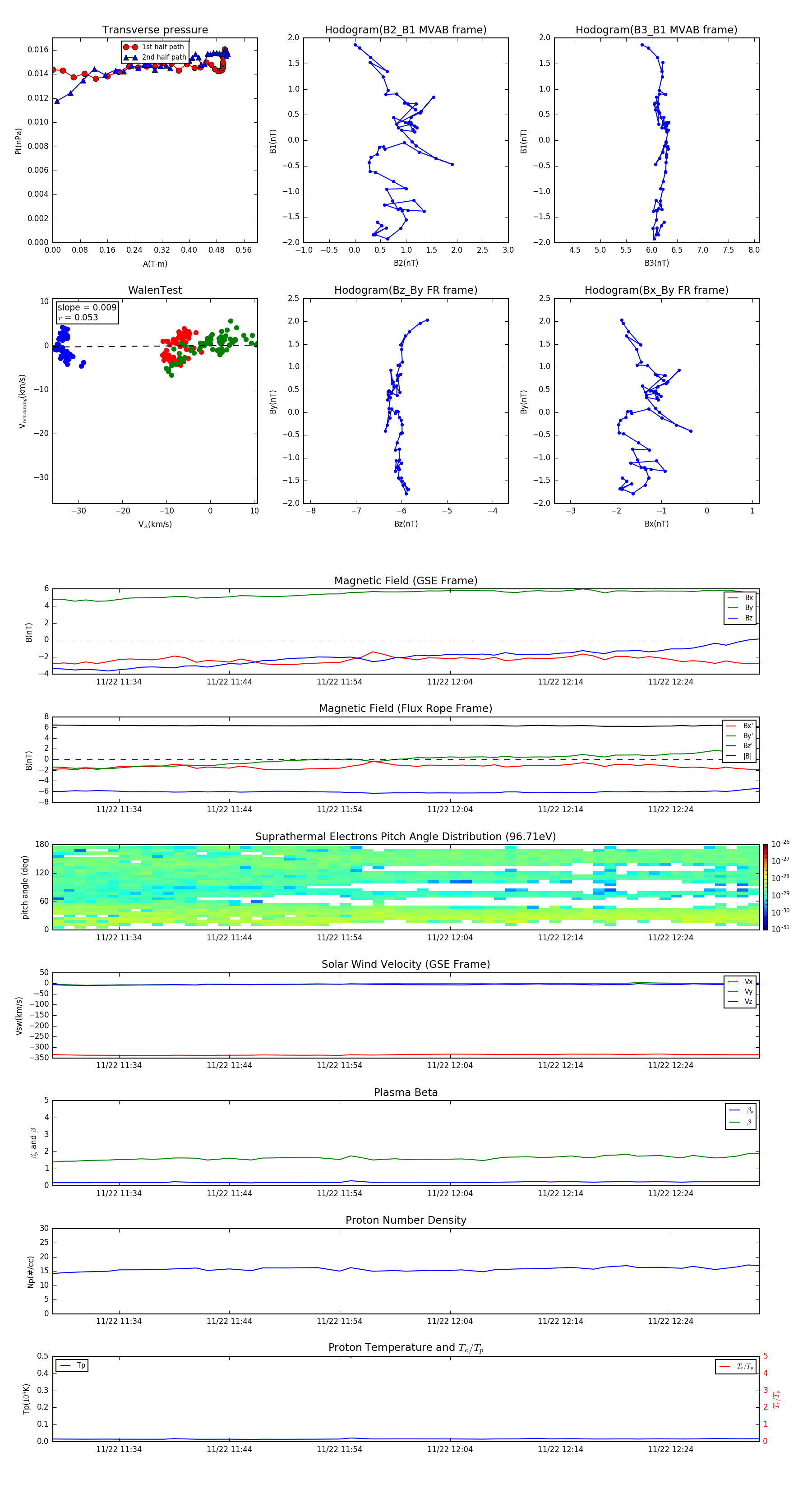The height and width of the screenshot is (1489, 812).
Task: Select the "Bz'" flux rope legend entry
Action: (739, 746)
